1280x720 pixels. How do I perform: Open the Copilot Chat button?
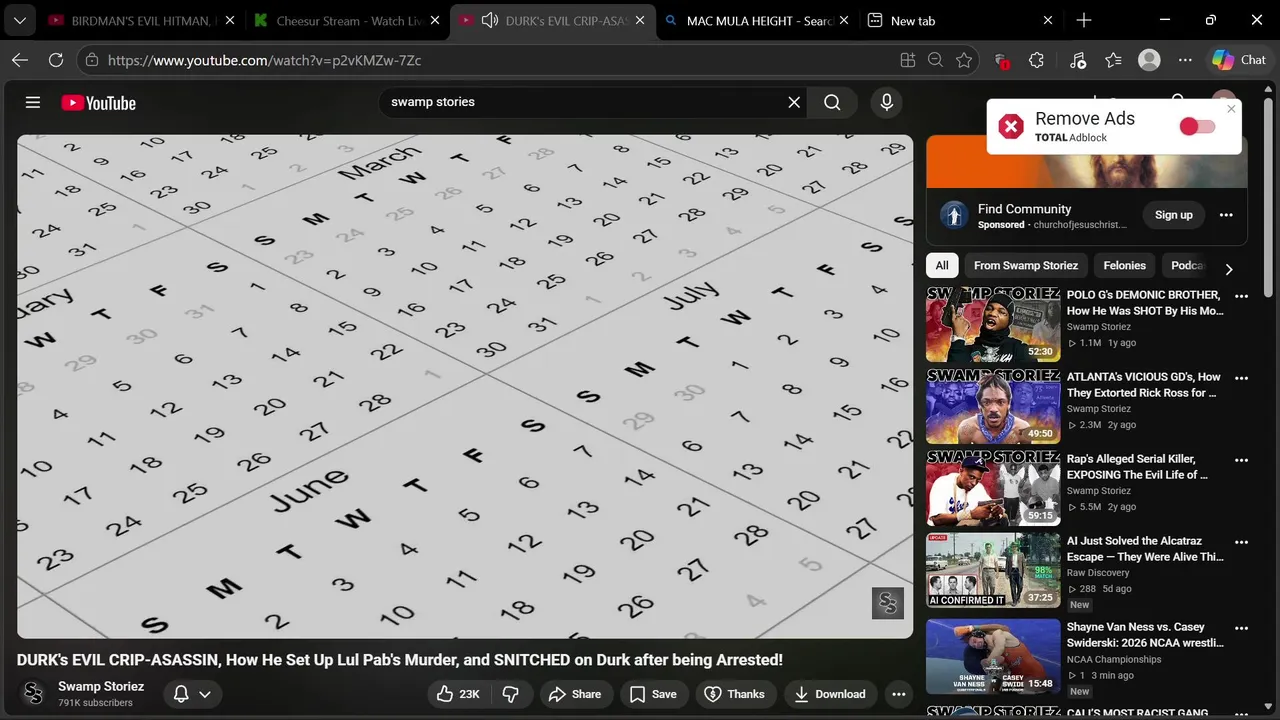coord(1239,60)
